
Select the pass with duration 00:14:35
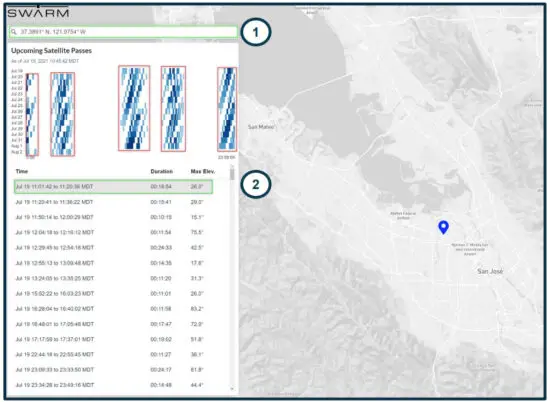[113, 263]
